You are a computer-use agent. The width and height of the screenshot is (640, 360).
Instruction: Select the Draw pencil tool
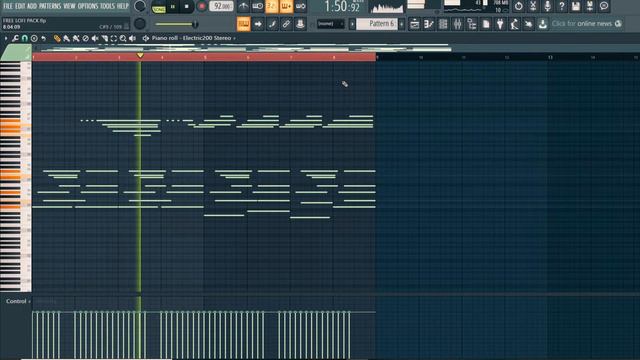tap(57, 38)
